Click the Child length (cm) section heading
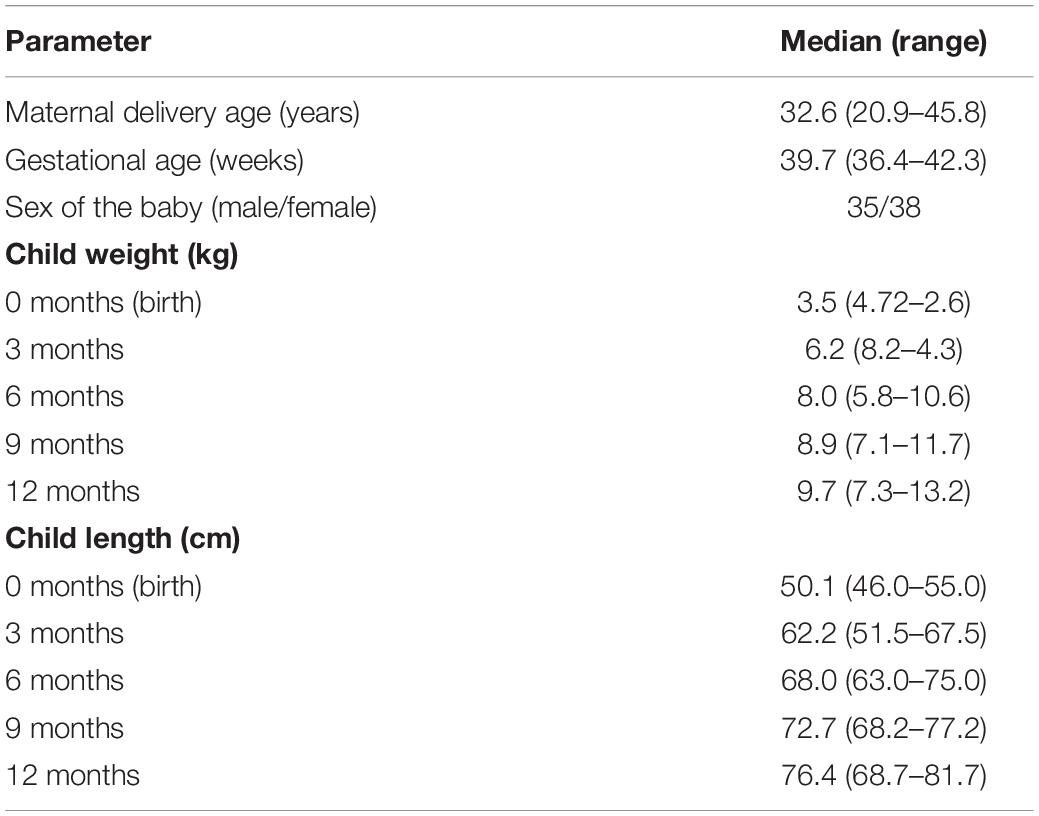 pyautogui.click(x=123, y=539)
